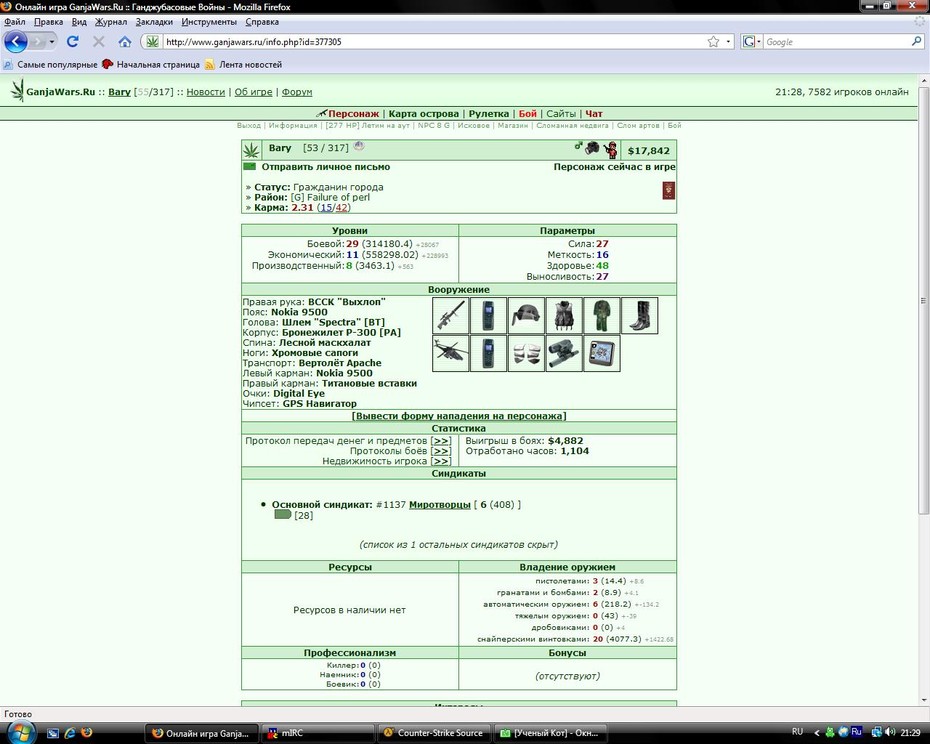Go to the Персонаж section

353,114
